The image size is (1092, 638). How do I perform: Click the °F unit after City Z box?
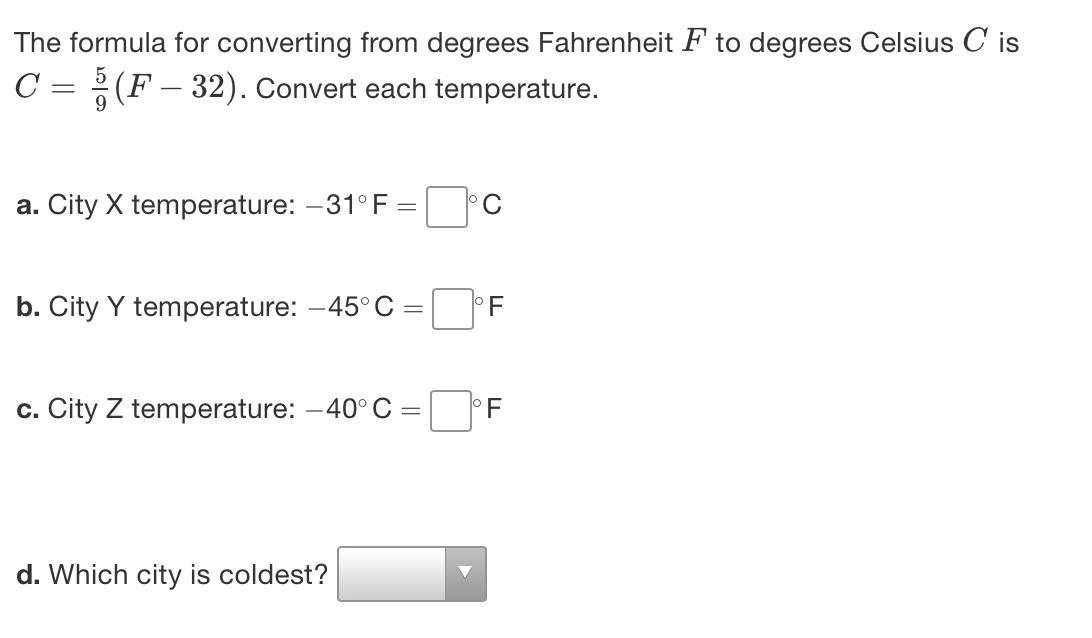coord(489,409)
